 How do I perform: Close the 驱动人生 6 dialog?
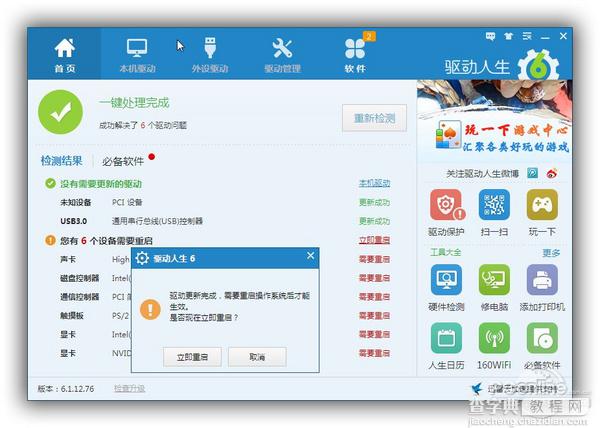(310, 255)
